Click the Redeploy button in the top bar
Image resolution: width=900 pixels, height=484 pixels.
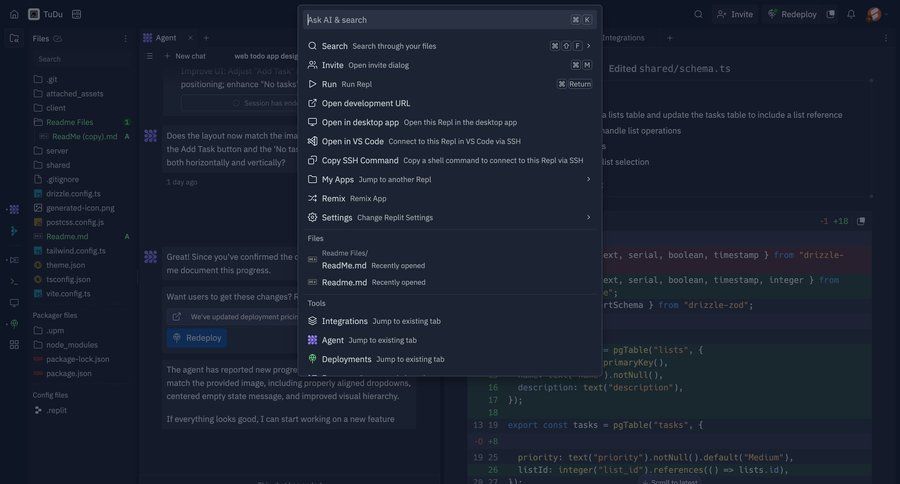[793, 14]
